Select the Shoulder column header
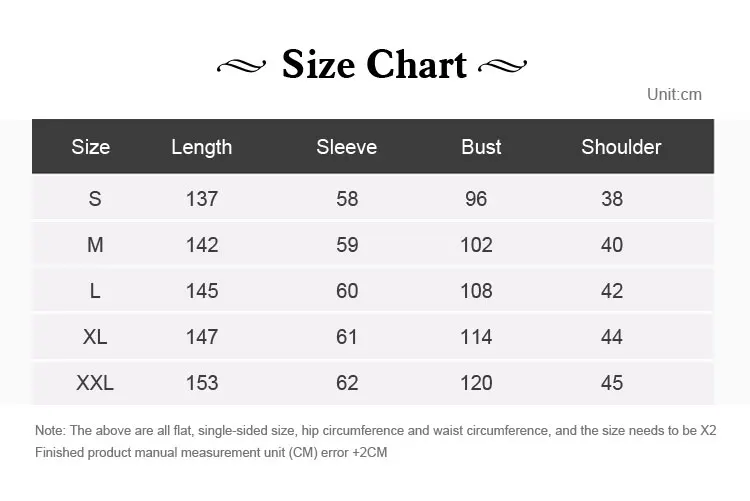 (x=621, y=147)
